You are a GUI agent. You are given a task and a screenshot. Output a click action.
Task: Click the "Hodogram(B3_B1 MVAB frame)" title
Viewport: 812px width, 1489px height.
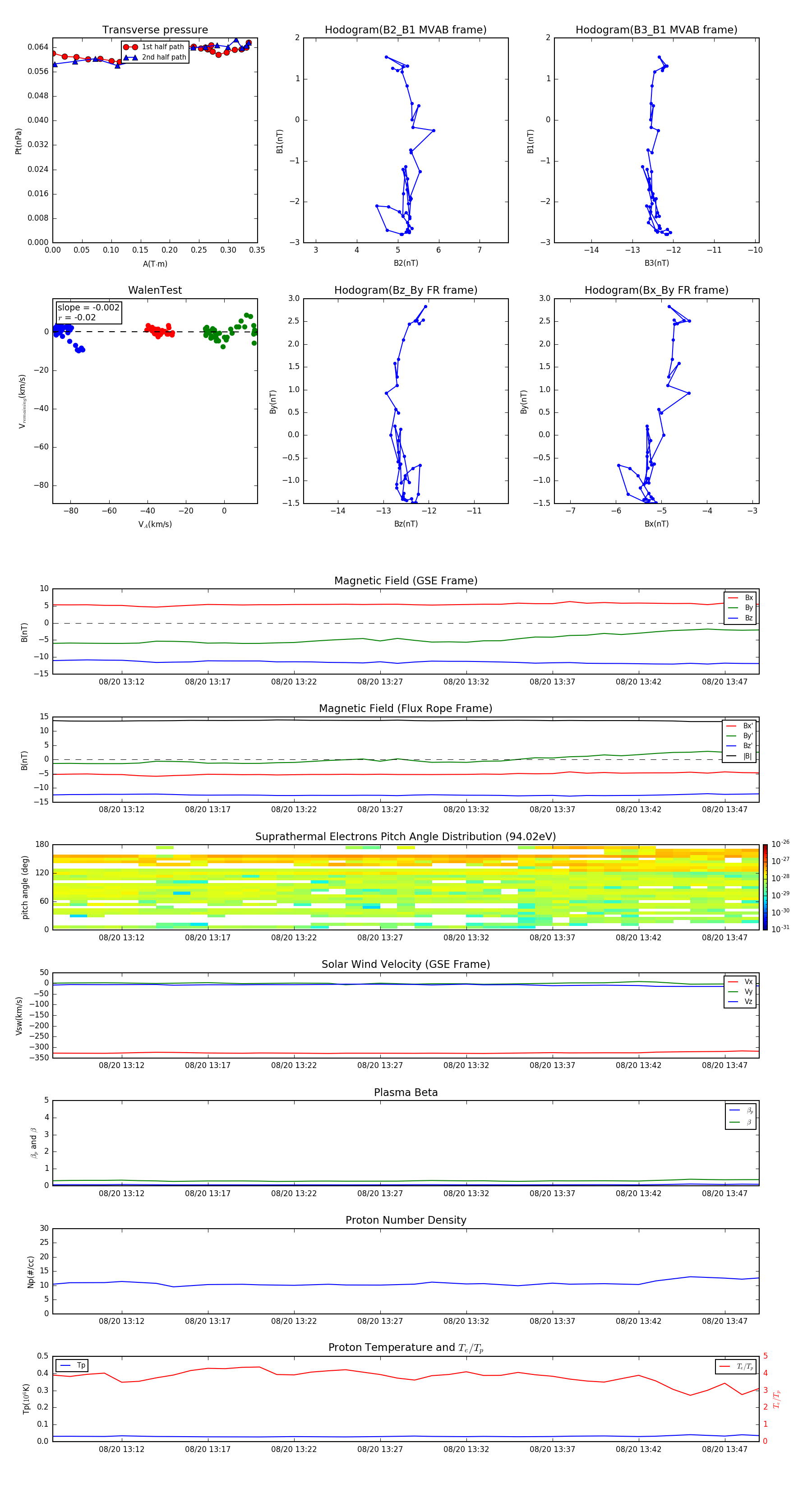click(656, 30)
